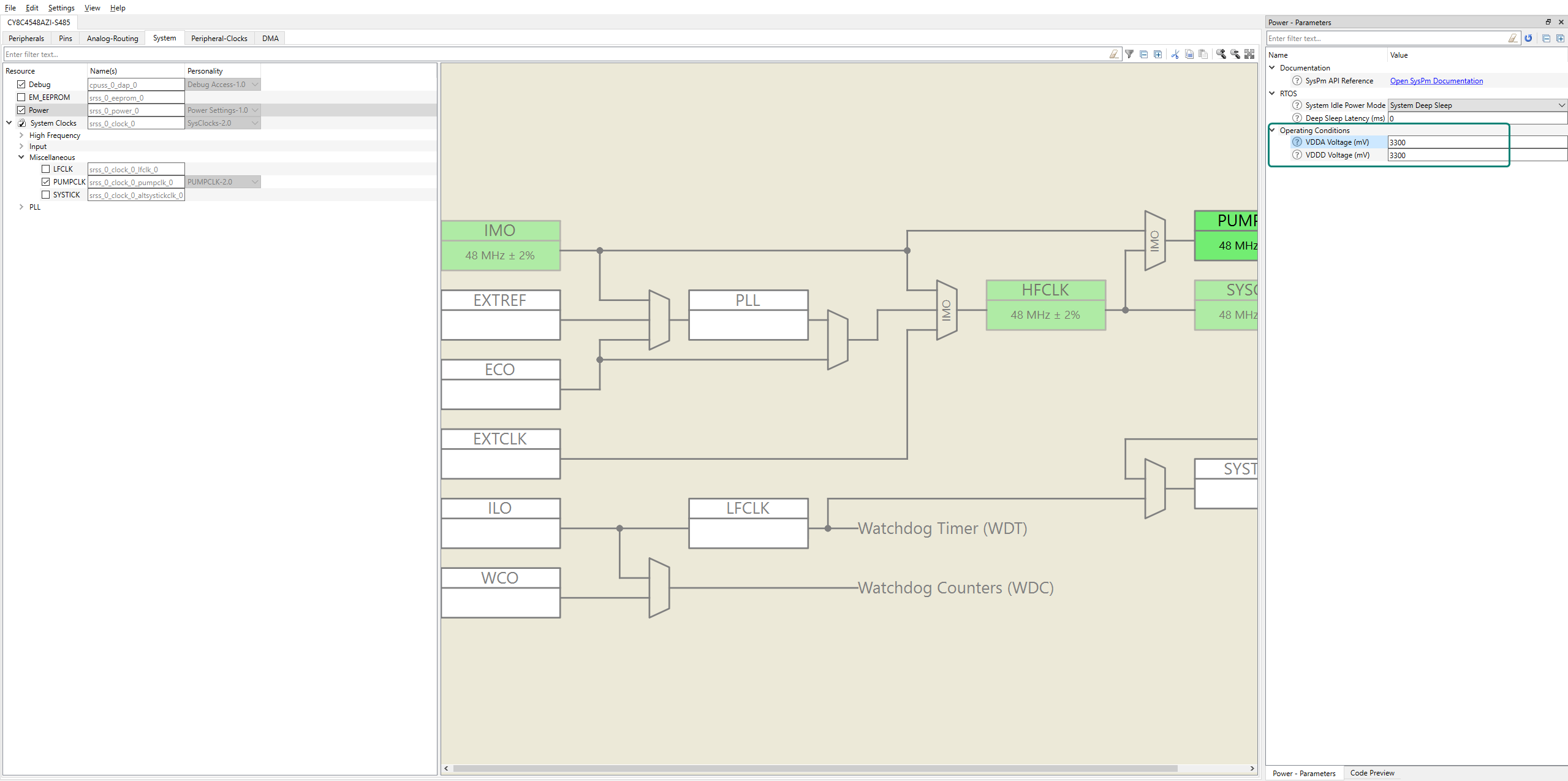The height and width of the screenshot is (781, 1568).
Task: Disable the PUMPCLK checkbox
Action: [x=46, y=182]
